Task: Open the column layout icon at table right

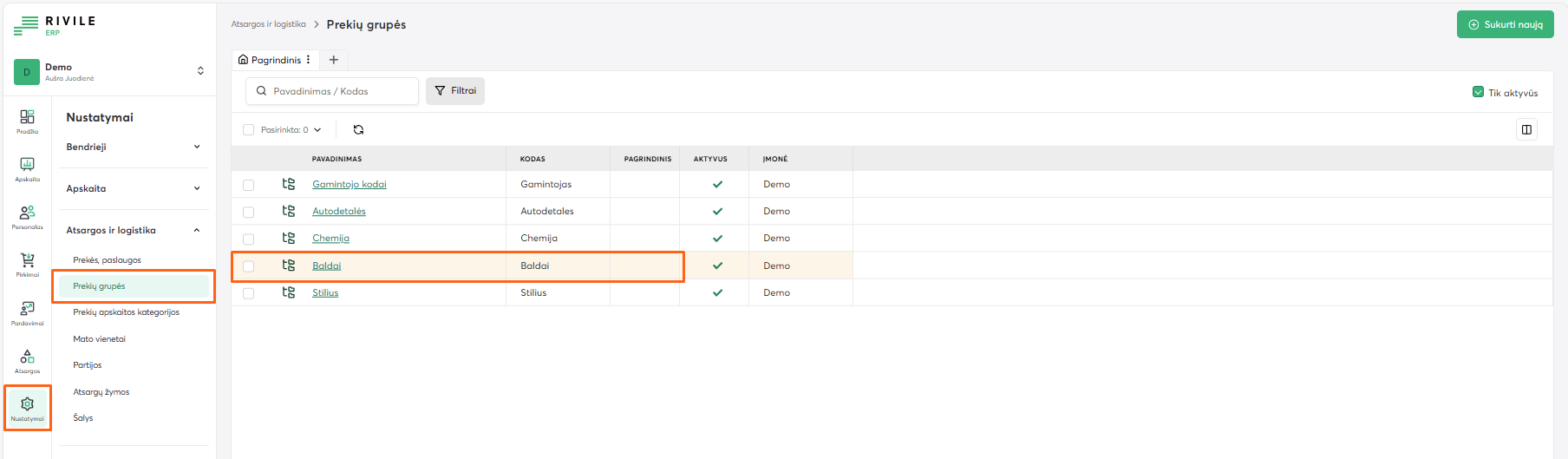Action: [x=1526, y=130]
